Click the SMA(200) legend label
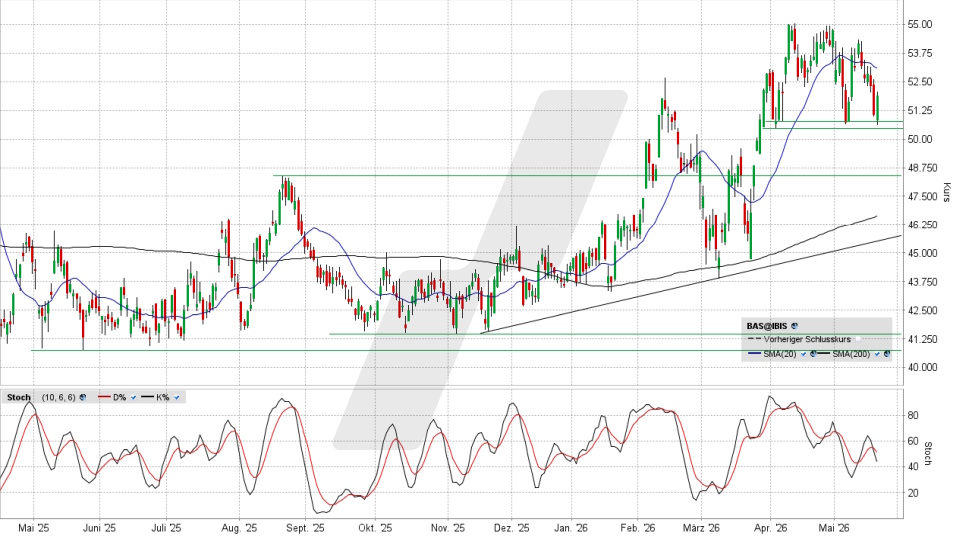 (851, 354)
